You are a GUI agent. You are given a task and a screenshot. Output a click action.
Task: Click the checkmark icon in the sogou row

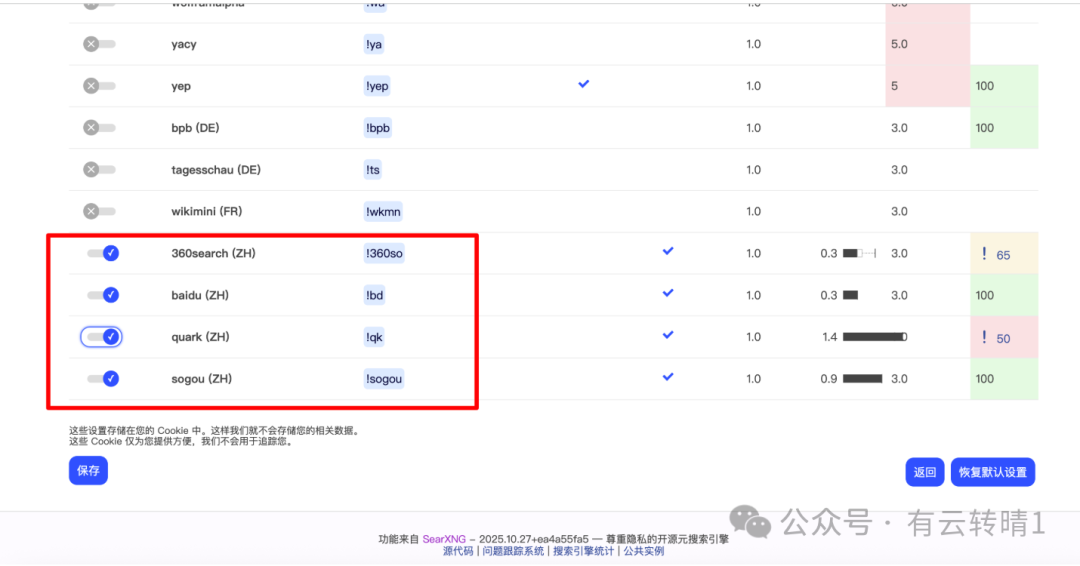pos(668,377)
